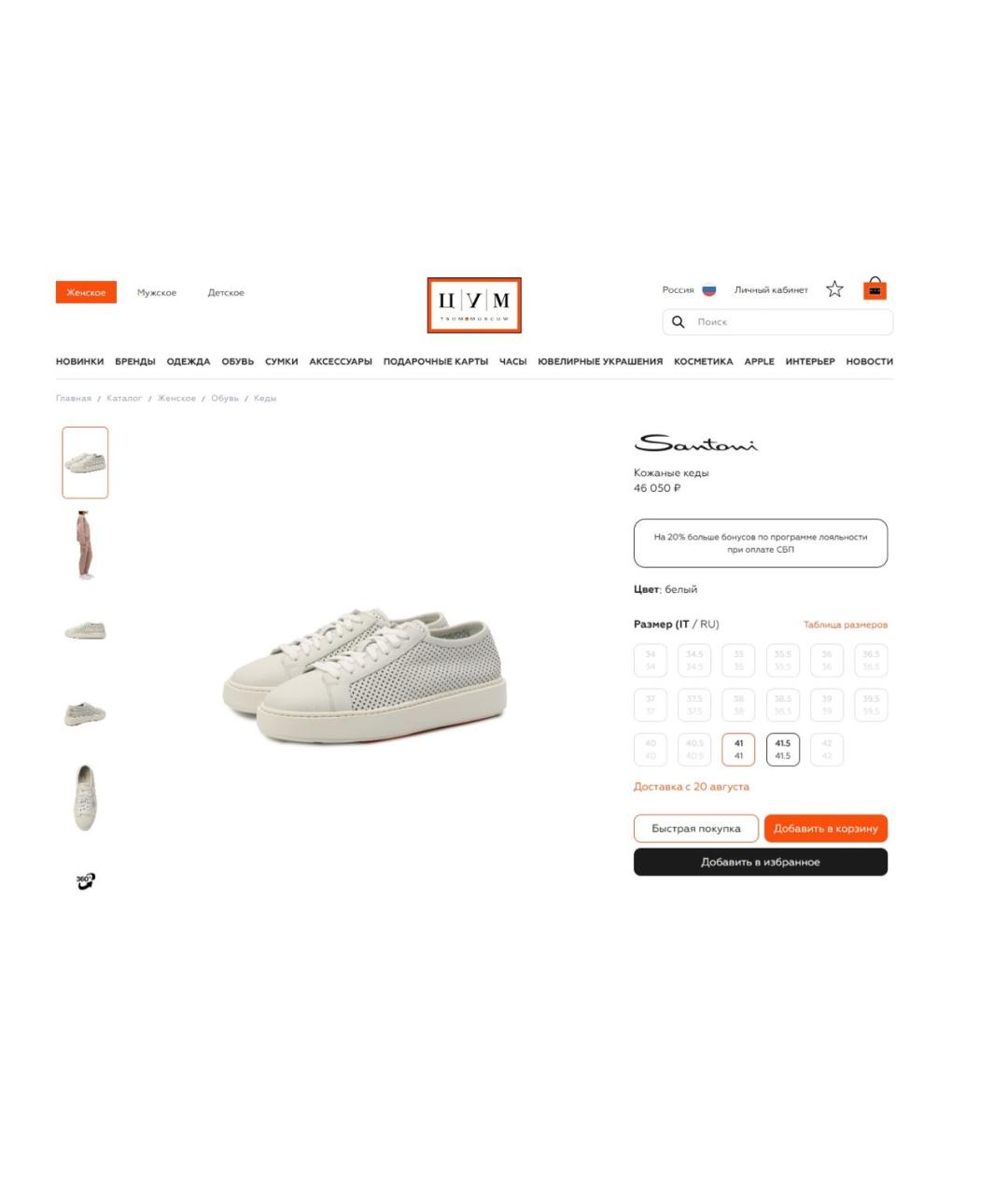Viewport: 1008px width, 1195px height.
Task: Open the Santoni brand logo
Action: point(696,443)
